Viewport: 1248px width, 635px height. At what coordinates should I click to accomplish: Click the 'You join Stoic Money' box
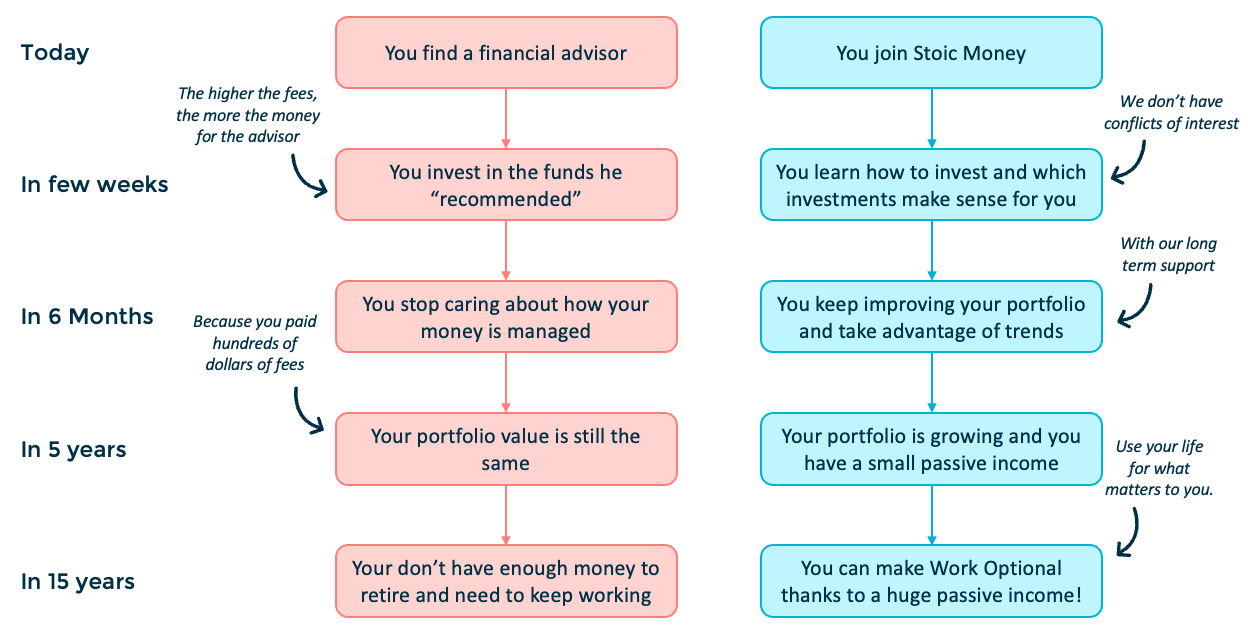coord(931,53)
